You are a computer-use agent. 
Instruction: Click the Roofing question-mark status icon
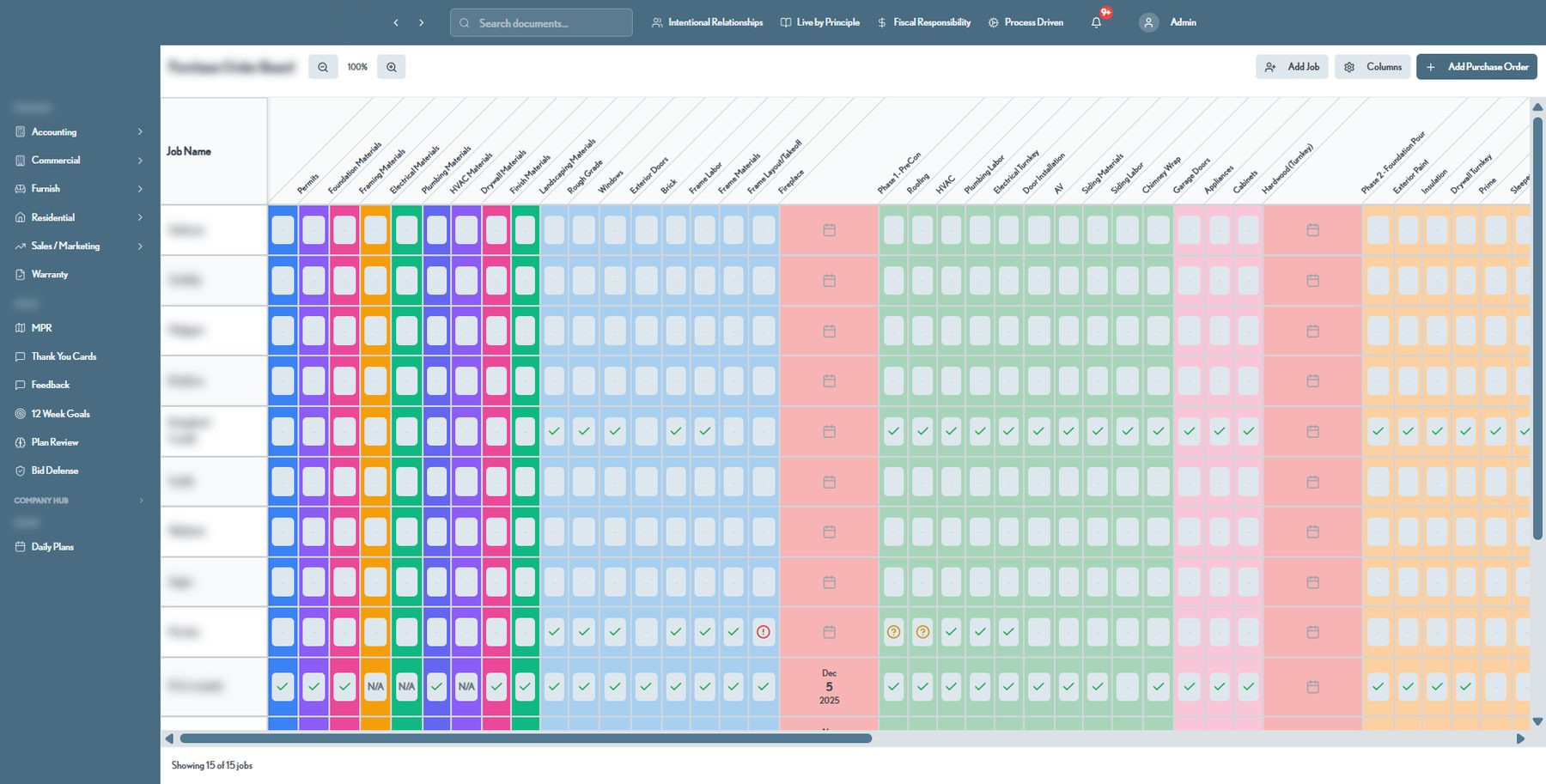(x=894, y=632)
